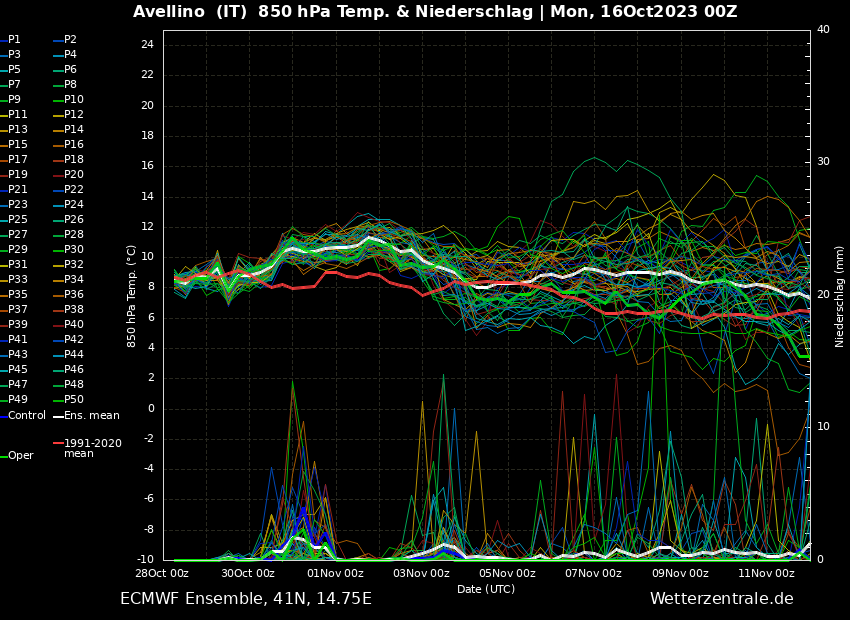Click the P38 legend label
This screenshot has width=850, height=620.
coord(74,310)
